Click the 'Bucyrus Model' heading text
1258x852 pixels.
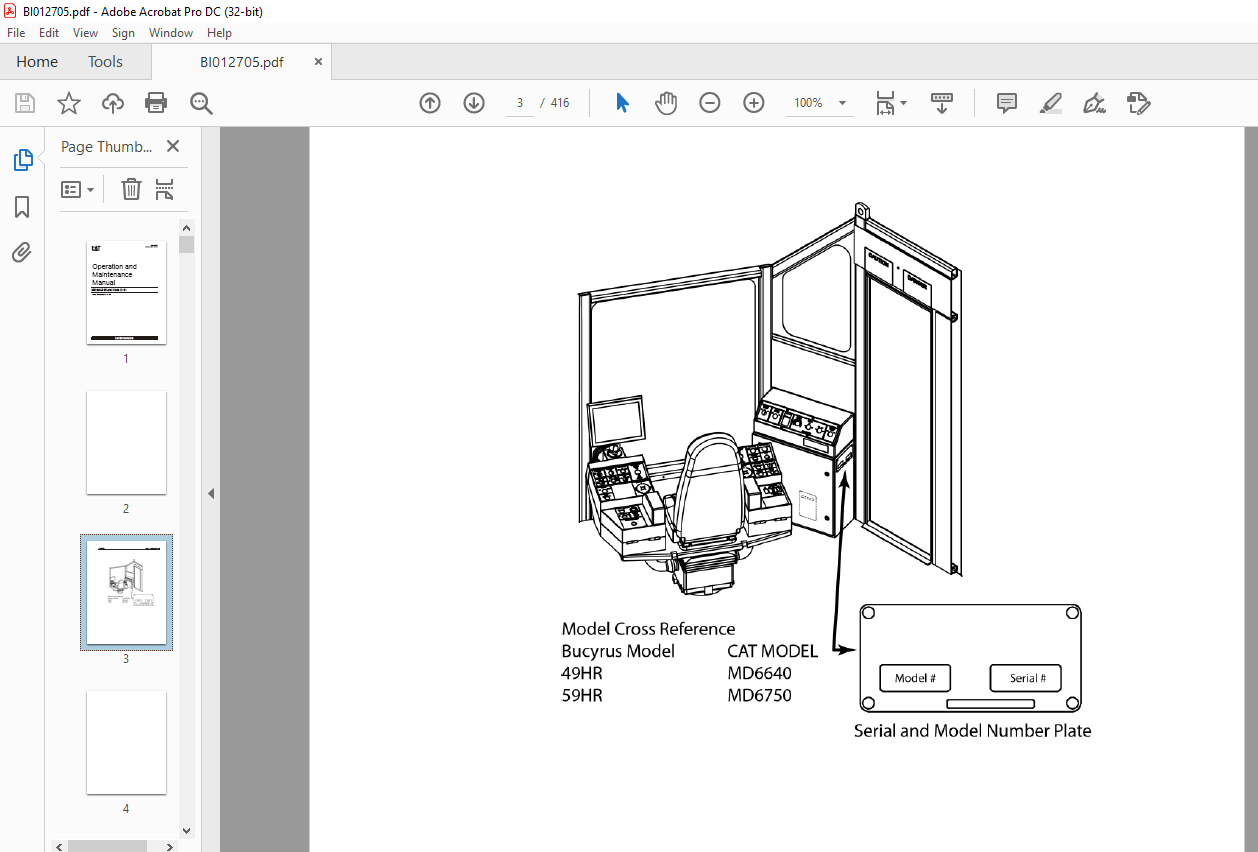tap(618, 651)
